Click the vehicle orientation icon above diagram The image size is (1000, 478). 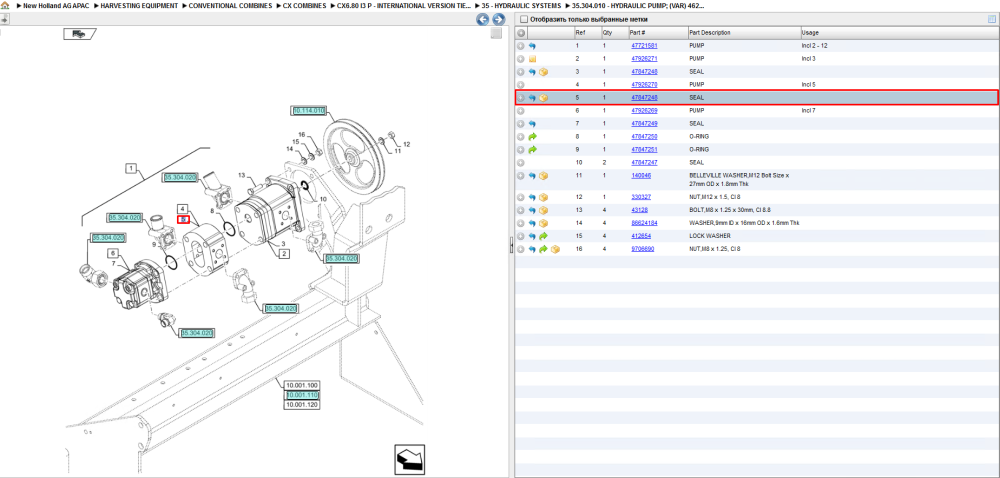pos(79,34)
